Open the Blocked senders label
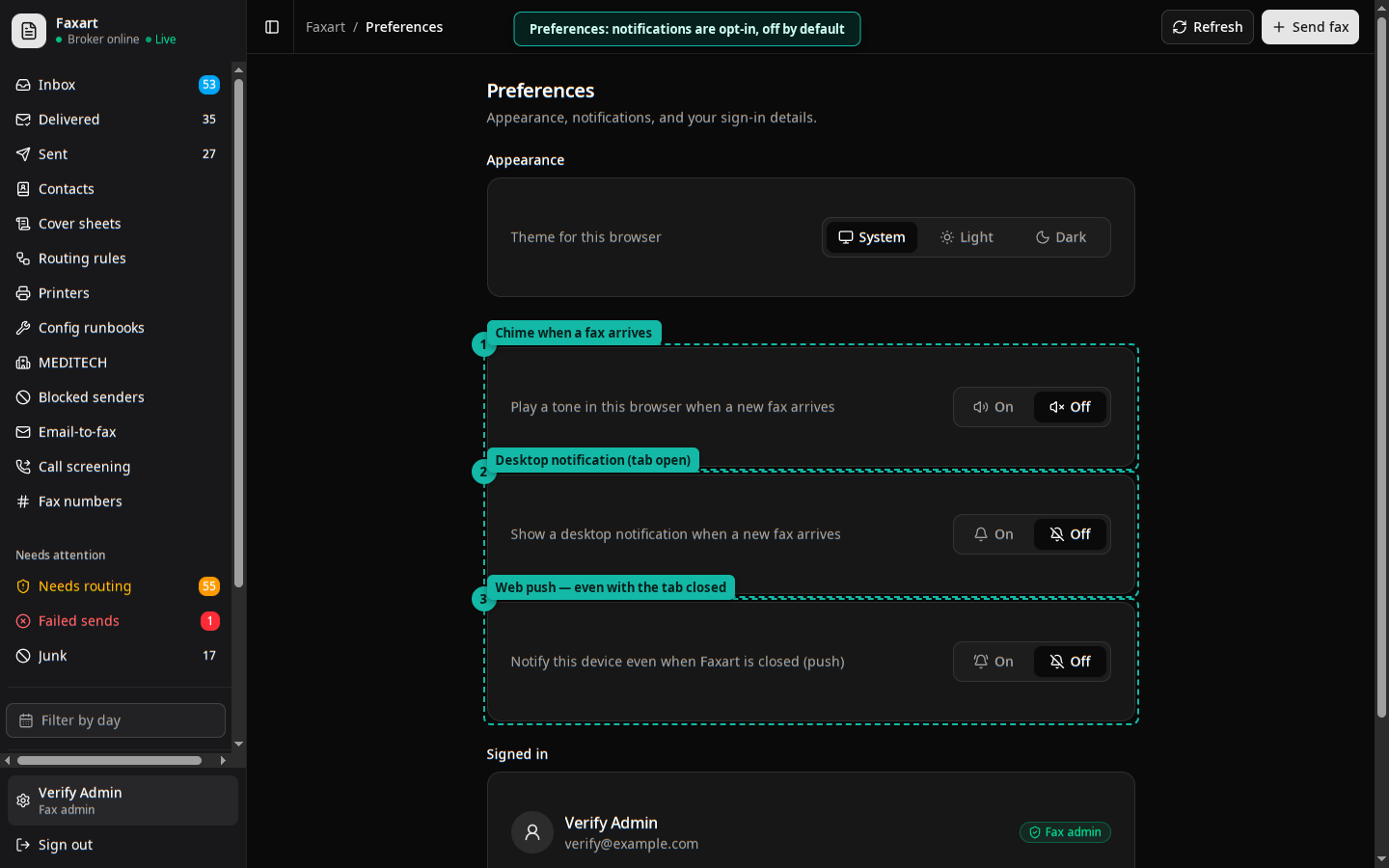Image resolution: width=1389 pixels, height=868 pixels. coord(92,397)
